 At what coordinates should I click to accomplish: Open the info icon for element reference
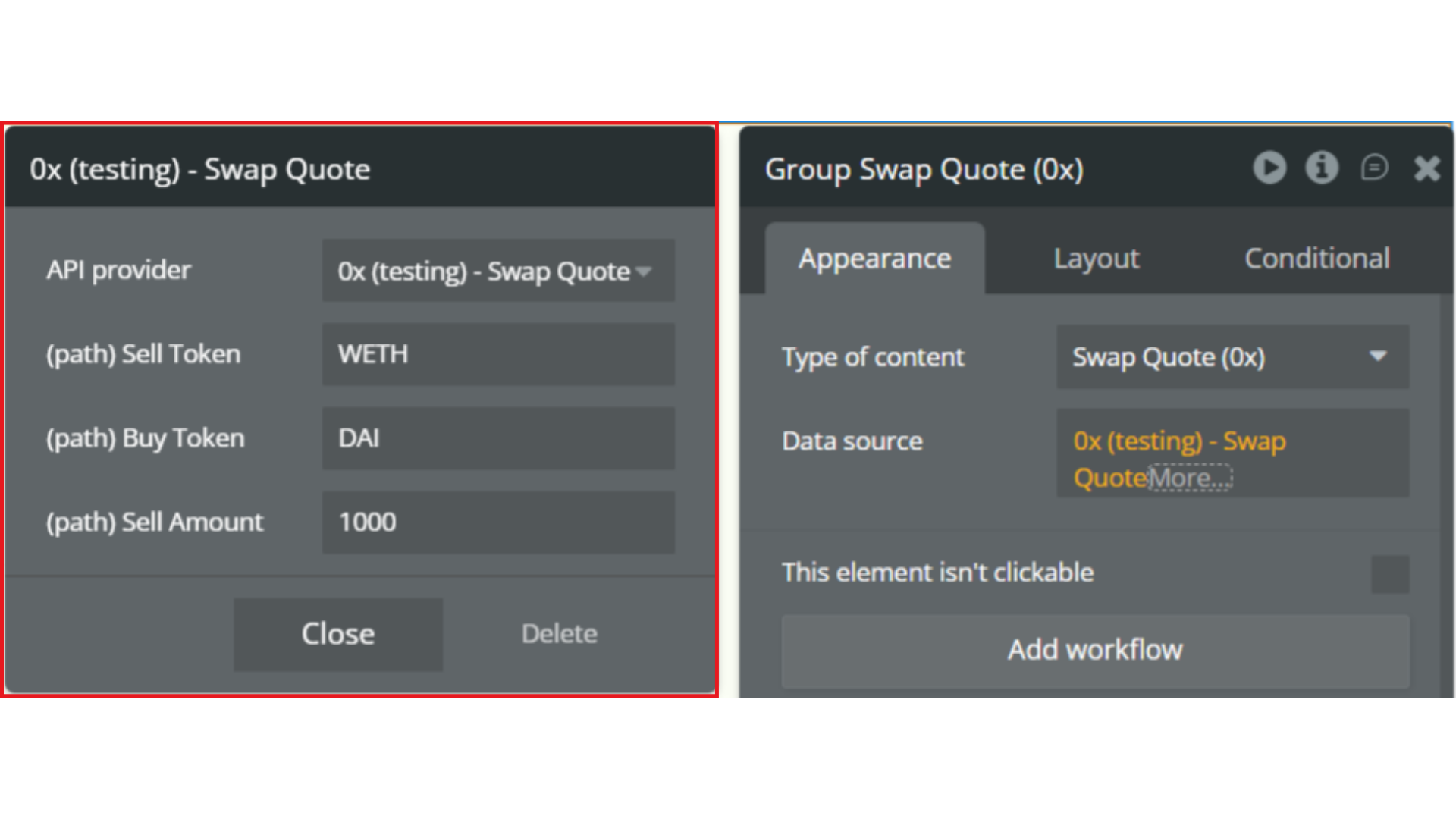pyautogui.click(x=1322, y=168)
